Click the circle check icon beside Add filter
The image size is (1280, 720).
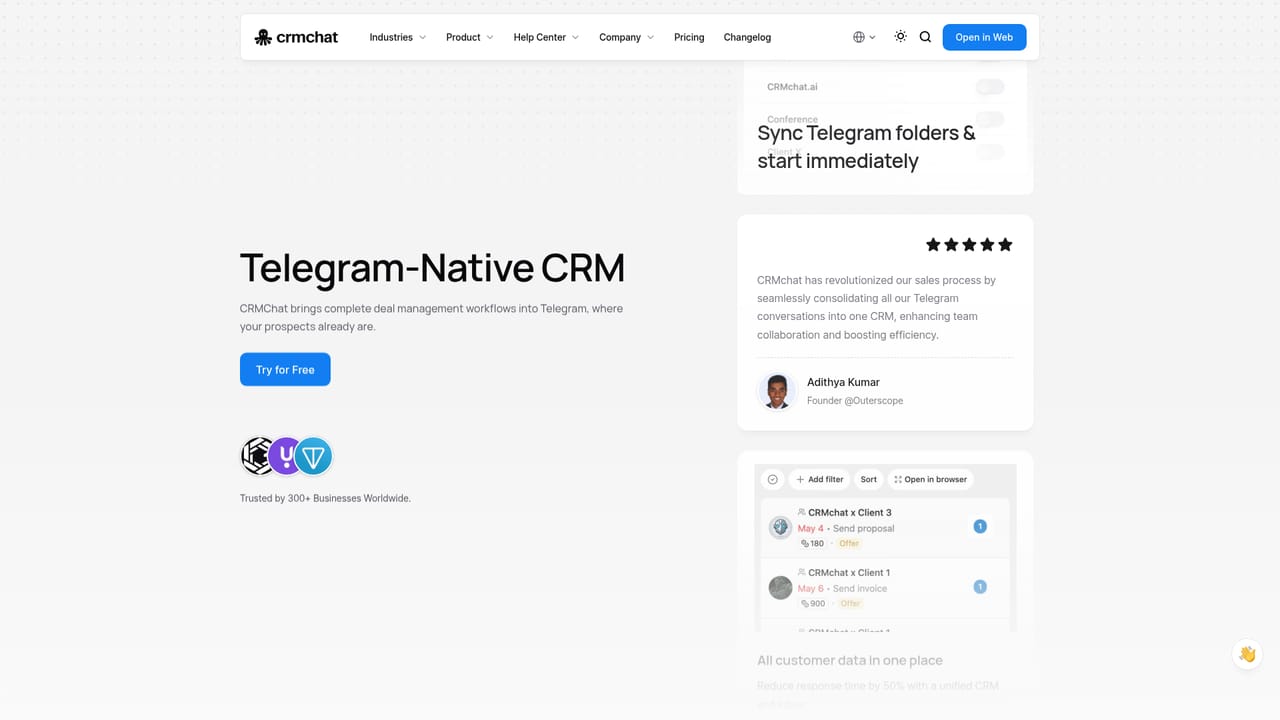773,479
